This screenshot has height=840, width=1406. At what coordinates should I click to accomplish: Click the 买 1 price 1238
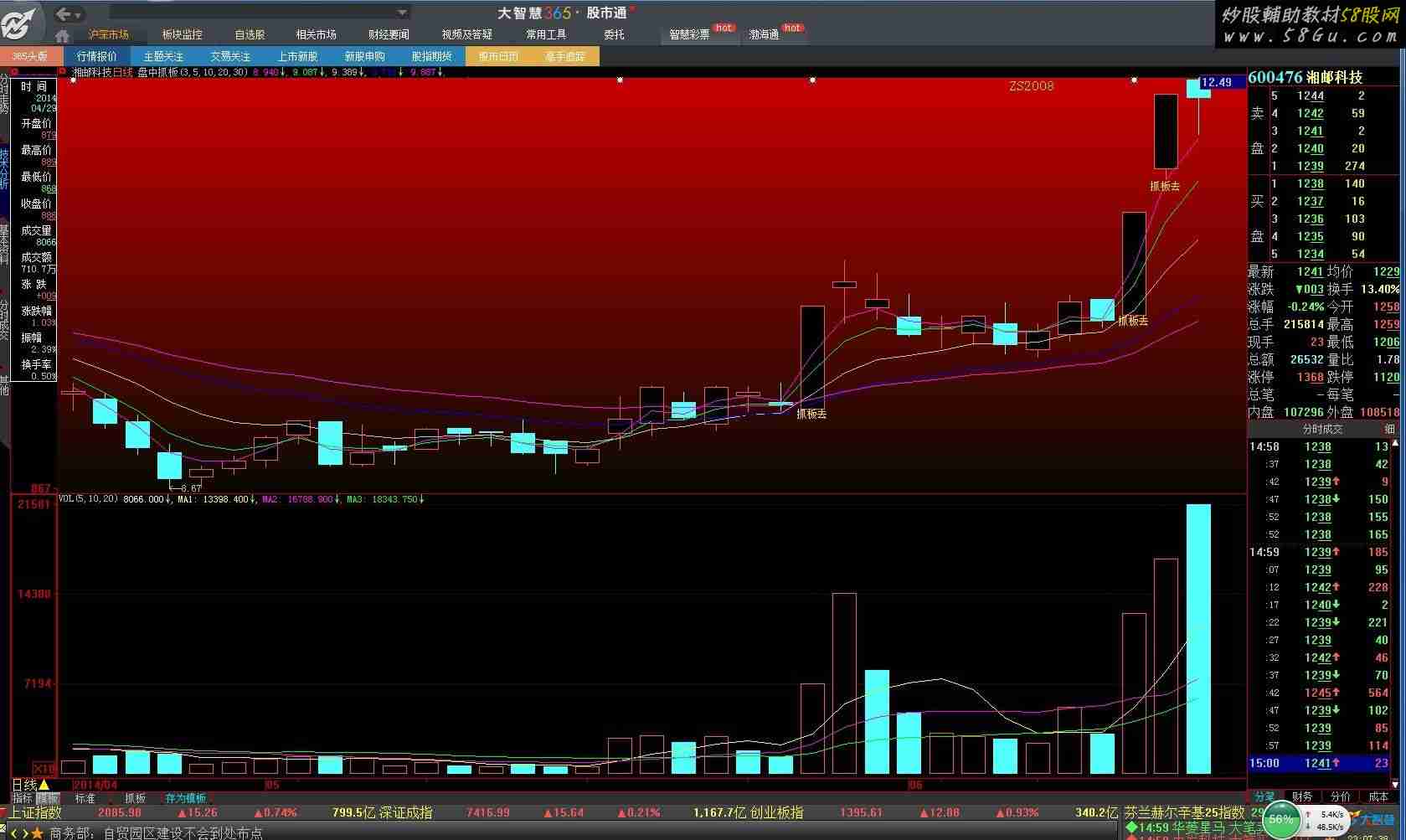1311,183
